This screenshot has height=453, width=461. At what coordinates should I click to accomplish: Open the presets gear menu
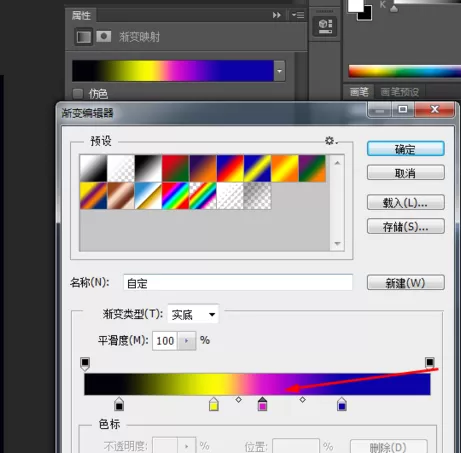click(331, 141)
